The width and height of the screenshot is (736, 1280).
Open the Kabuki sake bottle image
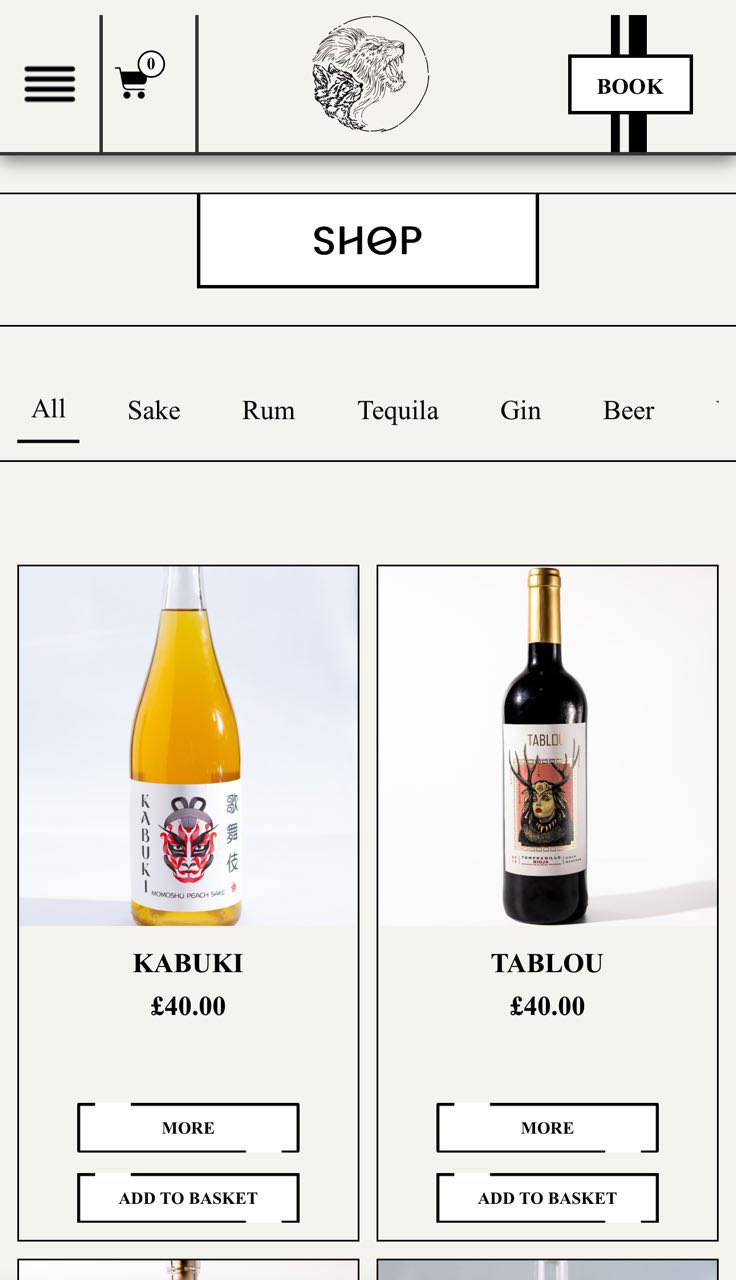tap(188, 746)
